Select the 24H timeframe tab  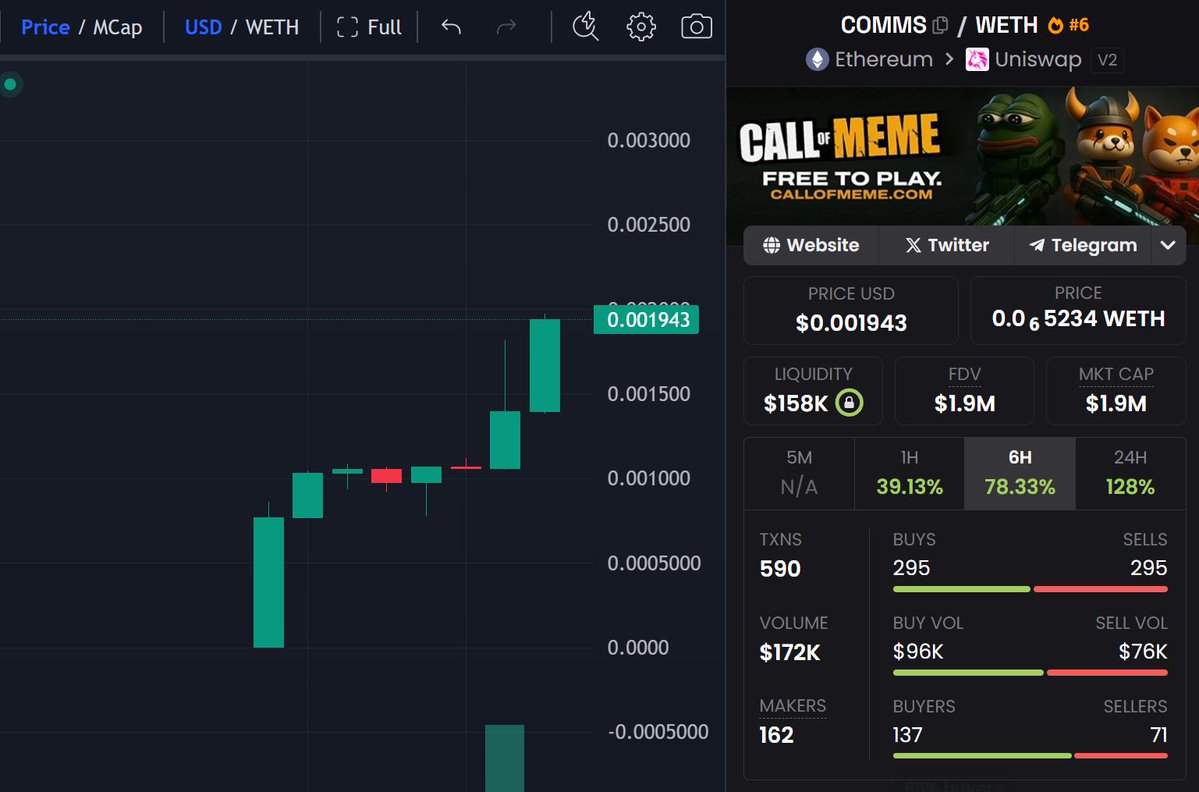[1130, 473]
